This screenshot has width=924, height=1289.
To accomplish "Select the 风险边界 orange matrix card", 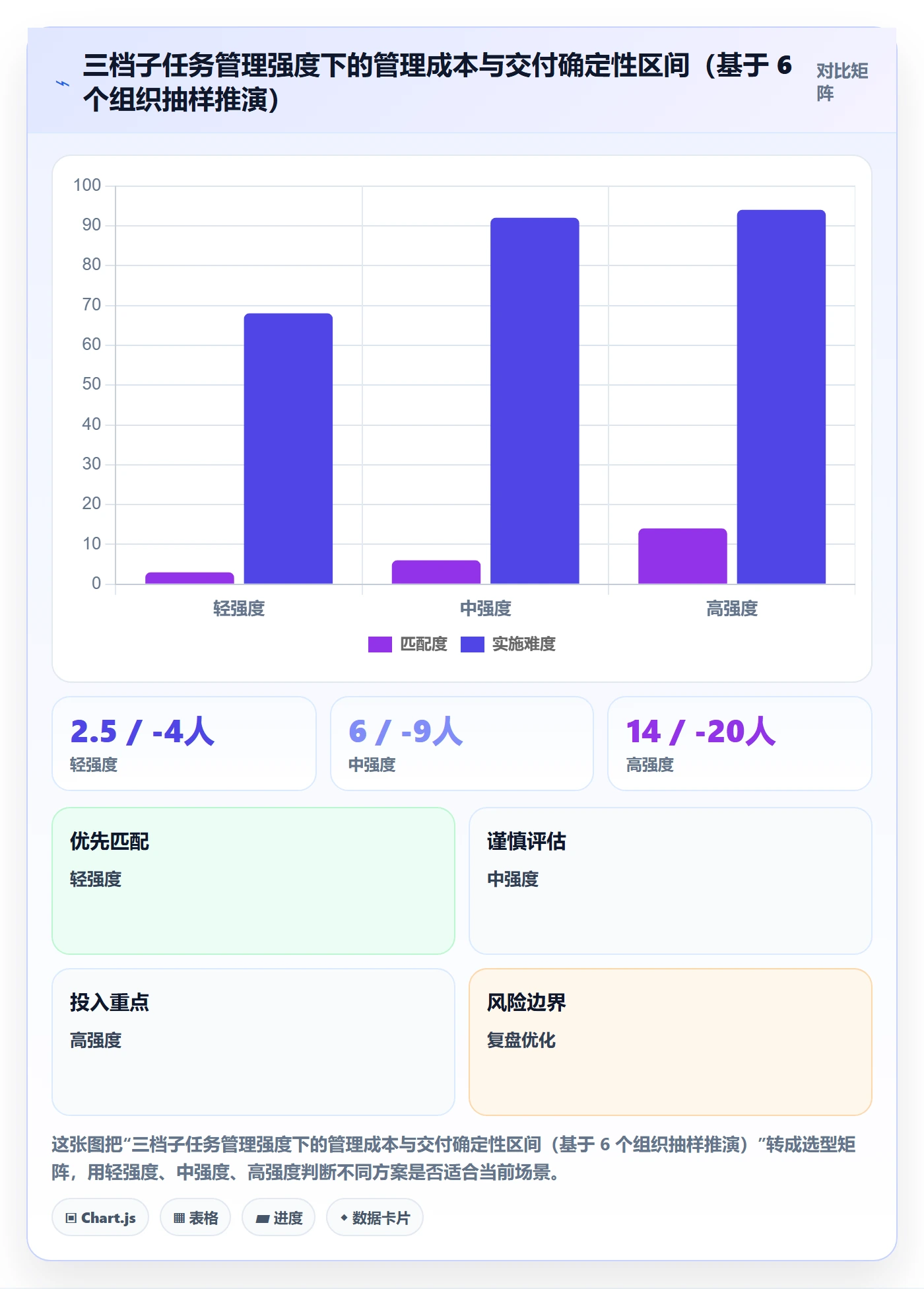I will coord(671,1042).
